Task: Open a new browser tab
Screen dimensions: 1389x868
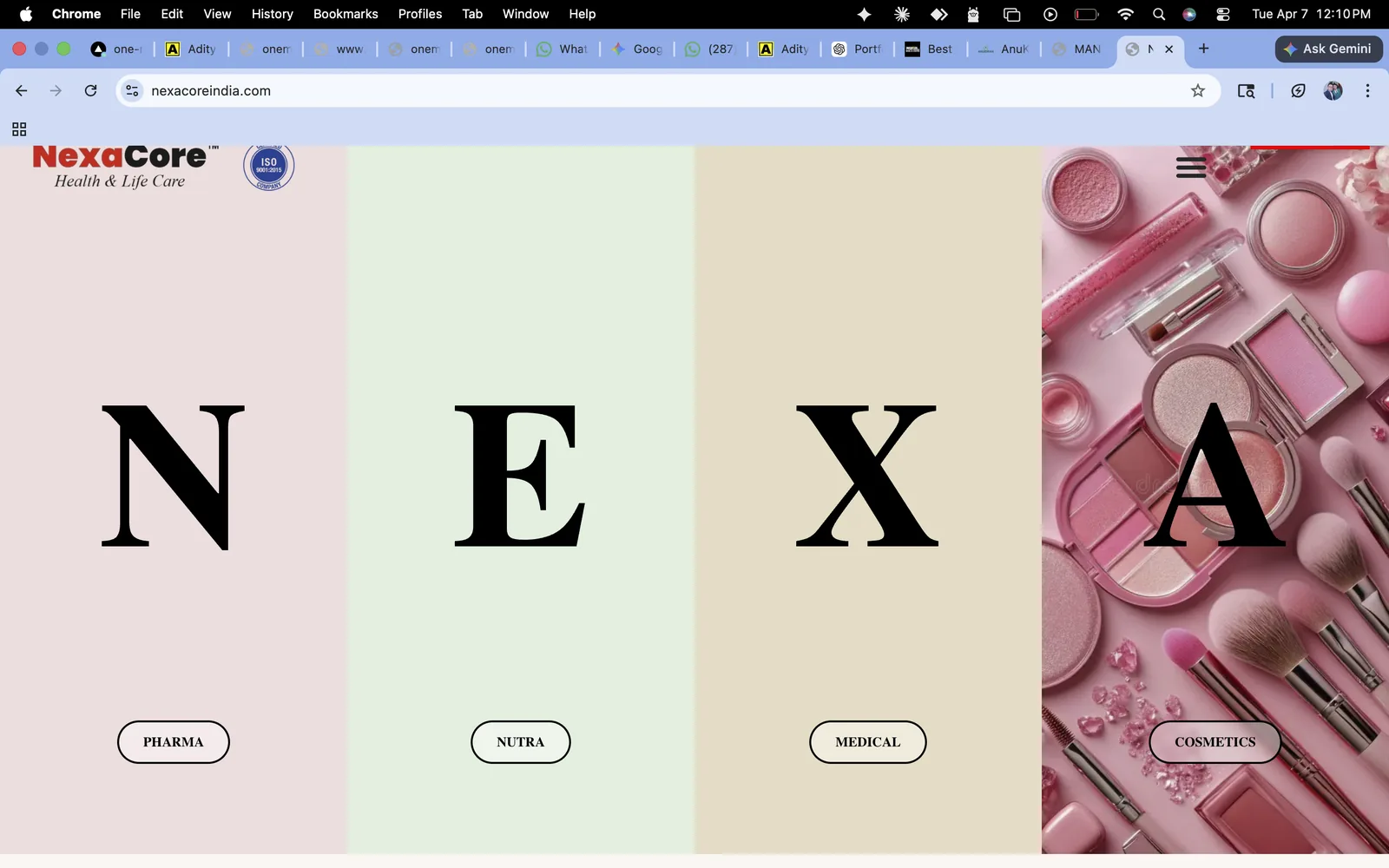Action: point(1203,49)
